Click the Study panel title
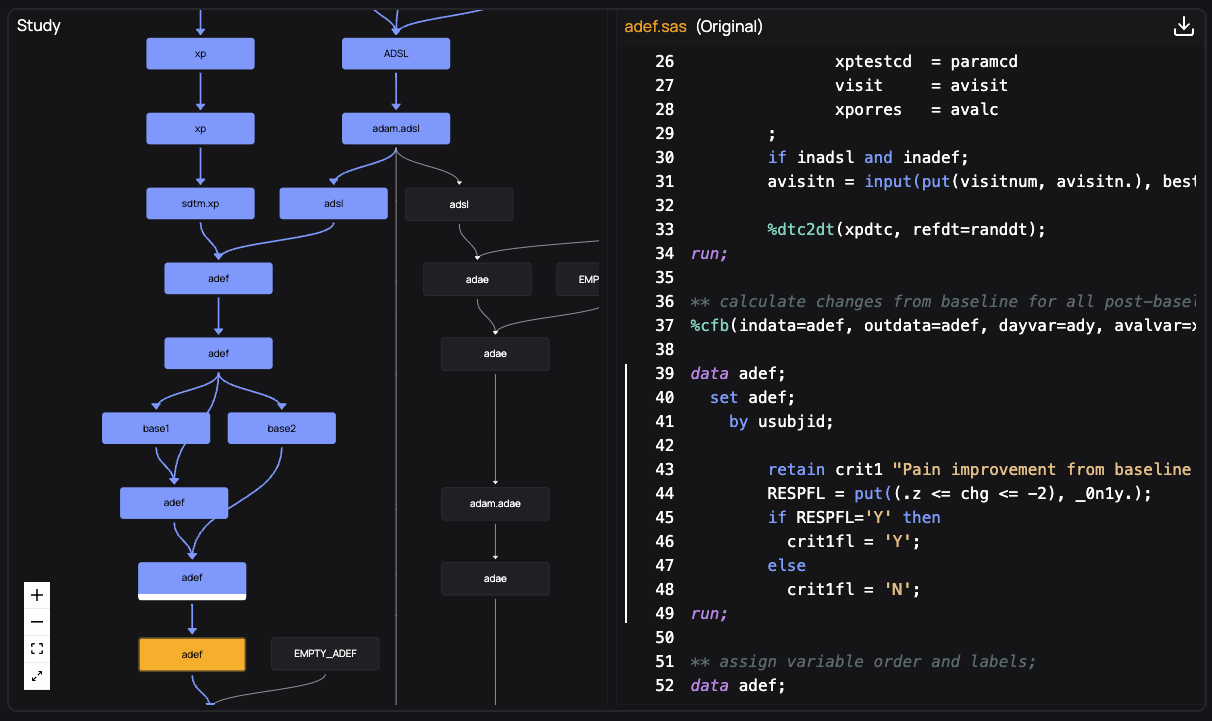 coord(39,26)
